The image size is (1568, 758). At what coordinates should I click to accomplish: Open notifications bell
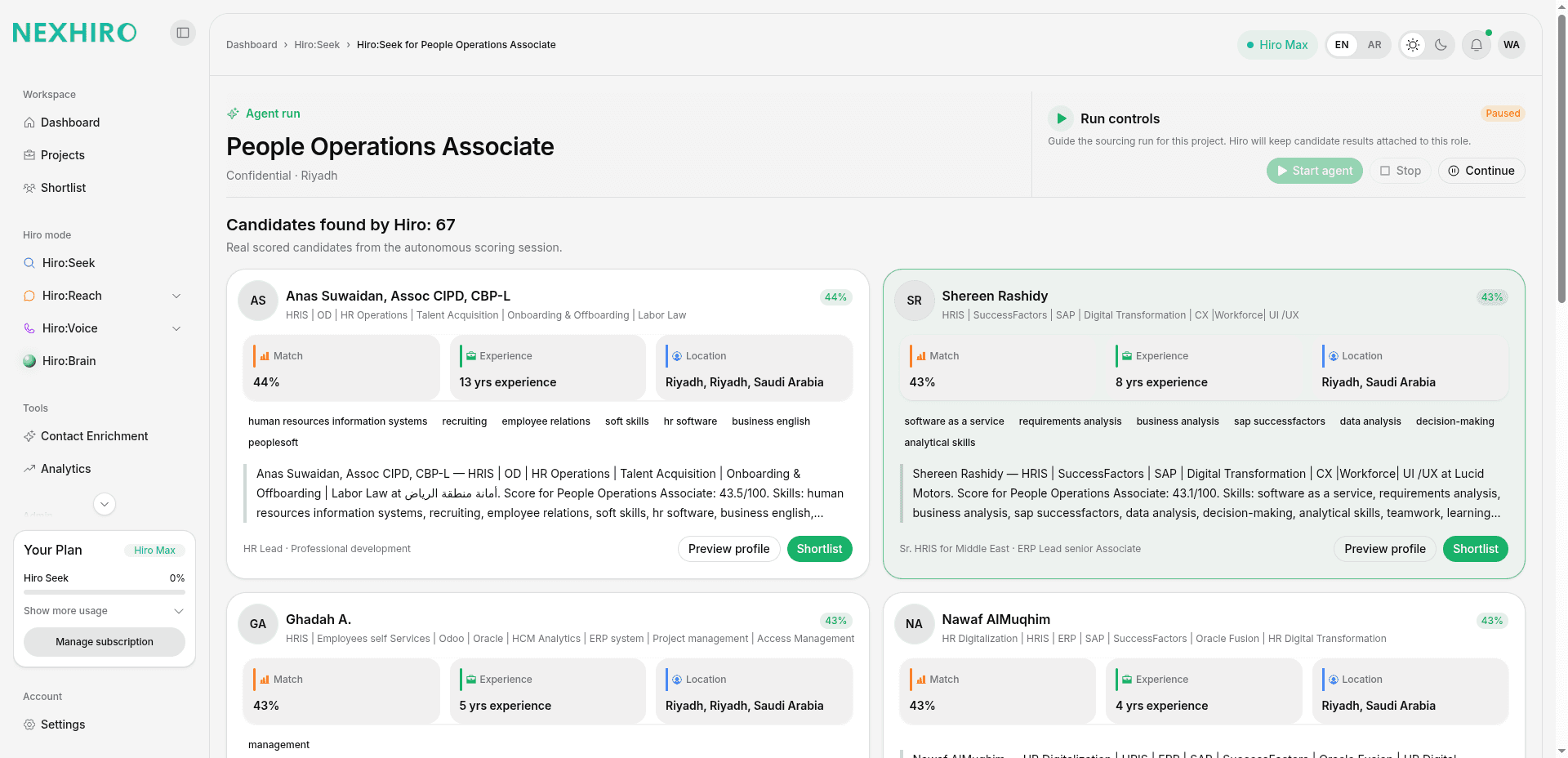tap(1477, 45)
